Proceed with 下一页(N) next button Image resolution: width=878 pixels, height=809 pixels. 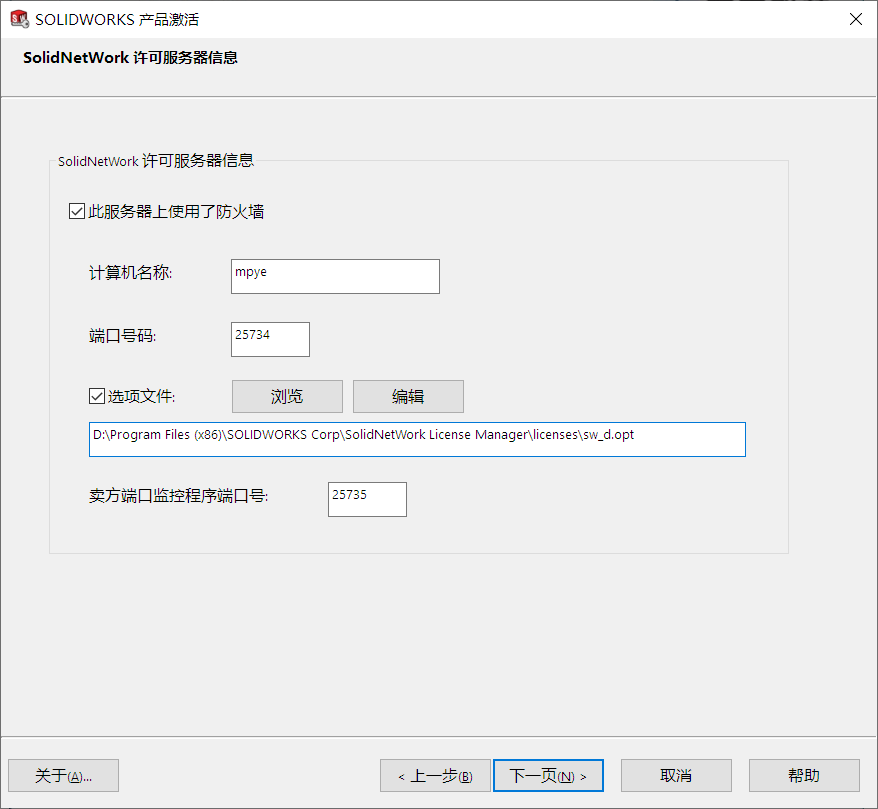[x=548, y=775]
